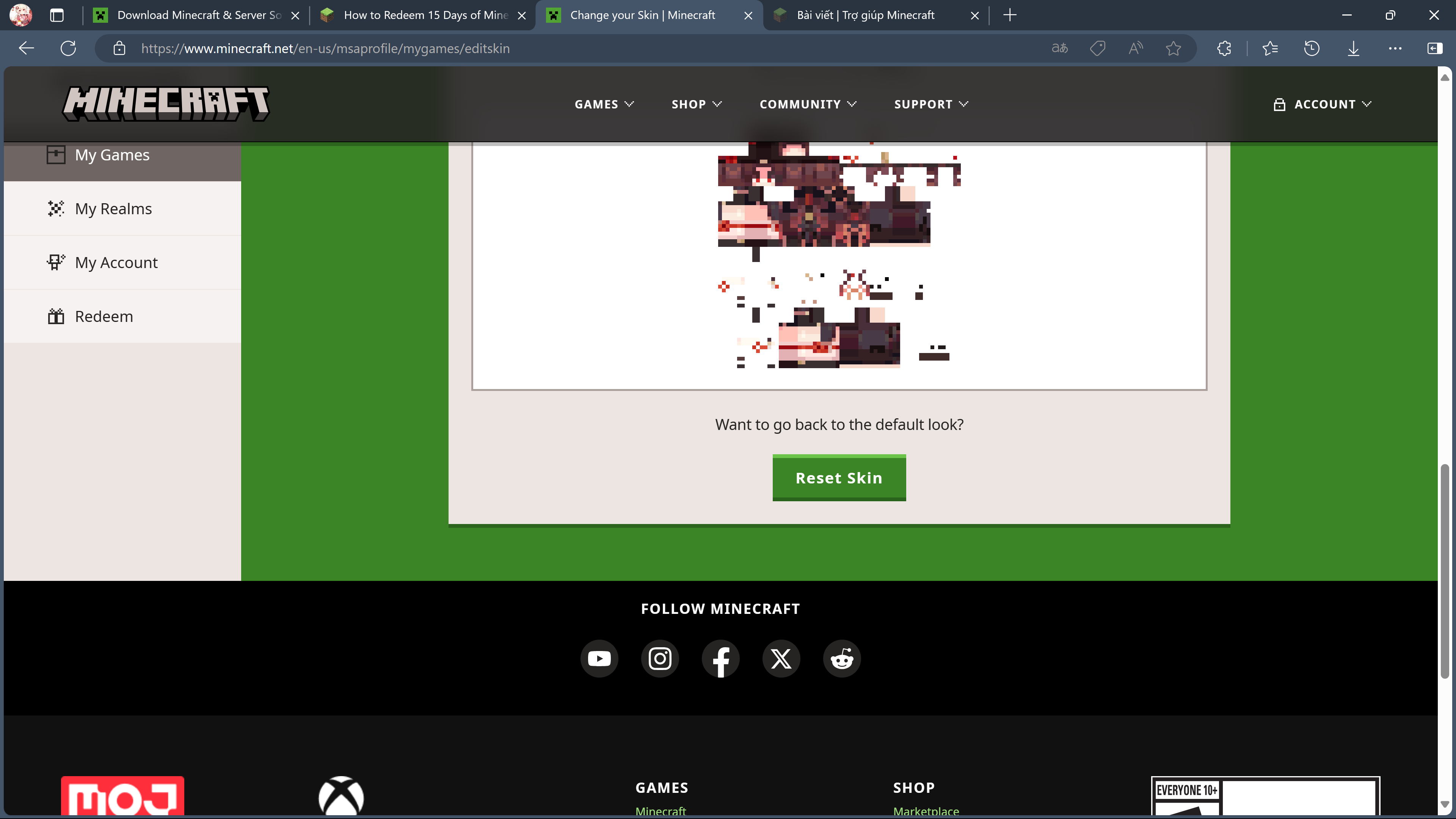Expand the SHOP navigation dropdown
1456x819 pixels.
(x=697, y=104)
